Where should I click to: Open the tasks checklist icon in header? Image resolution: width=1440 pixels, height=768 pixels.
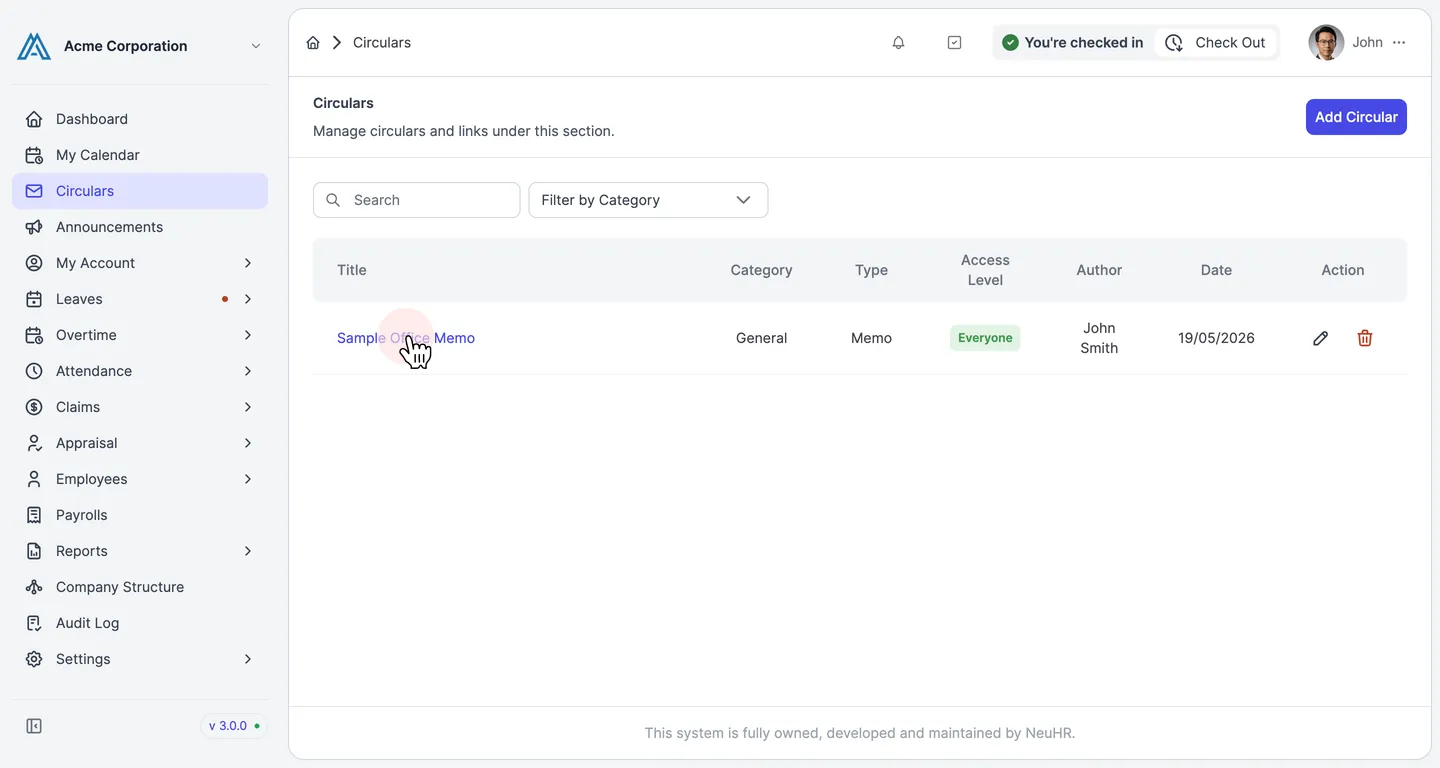coord(954,43)
